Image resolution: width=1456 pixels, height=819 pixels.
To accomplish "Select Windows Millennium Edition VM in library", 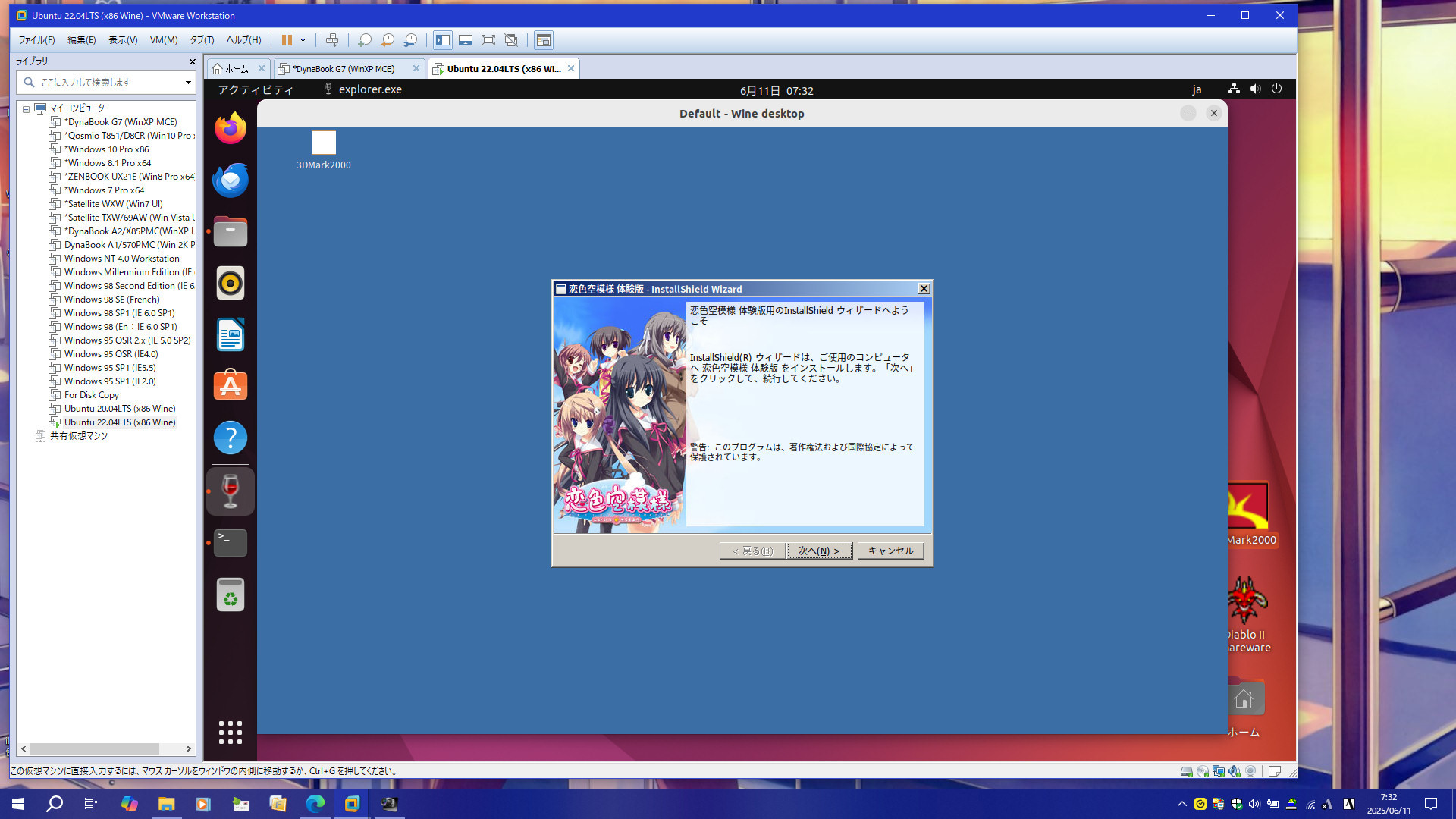I will pos(121,272).
